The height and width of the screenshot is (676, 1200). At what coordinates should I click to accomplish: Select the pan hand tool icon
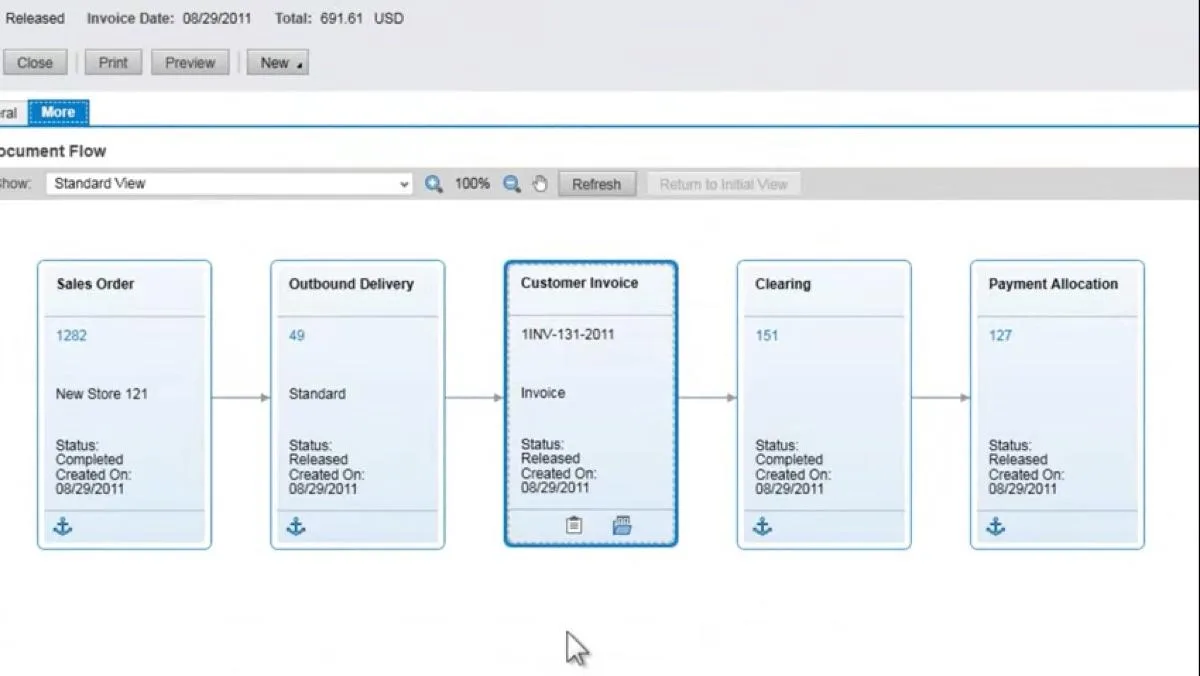point(540,184)
